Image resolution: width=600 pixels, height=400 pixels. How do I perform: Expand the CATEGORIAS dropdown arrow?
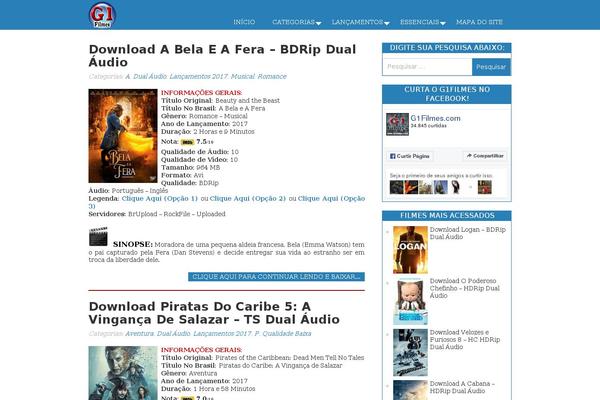[x=319, y=24]
